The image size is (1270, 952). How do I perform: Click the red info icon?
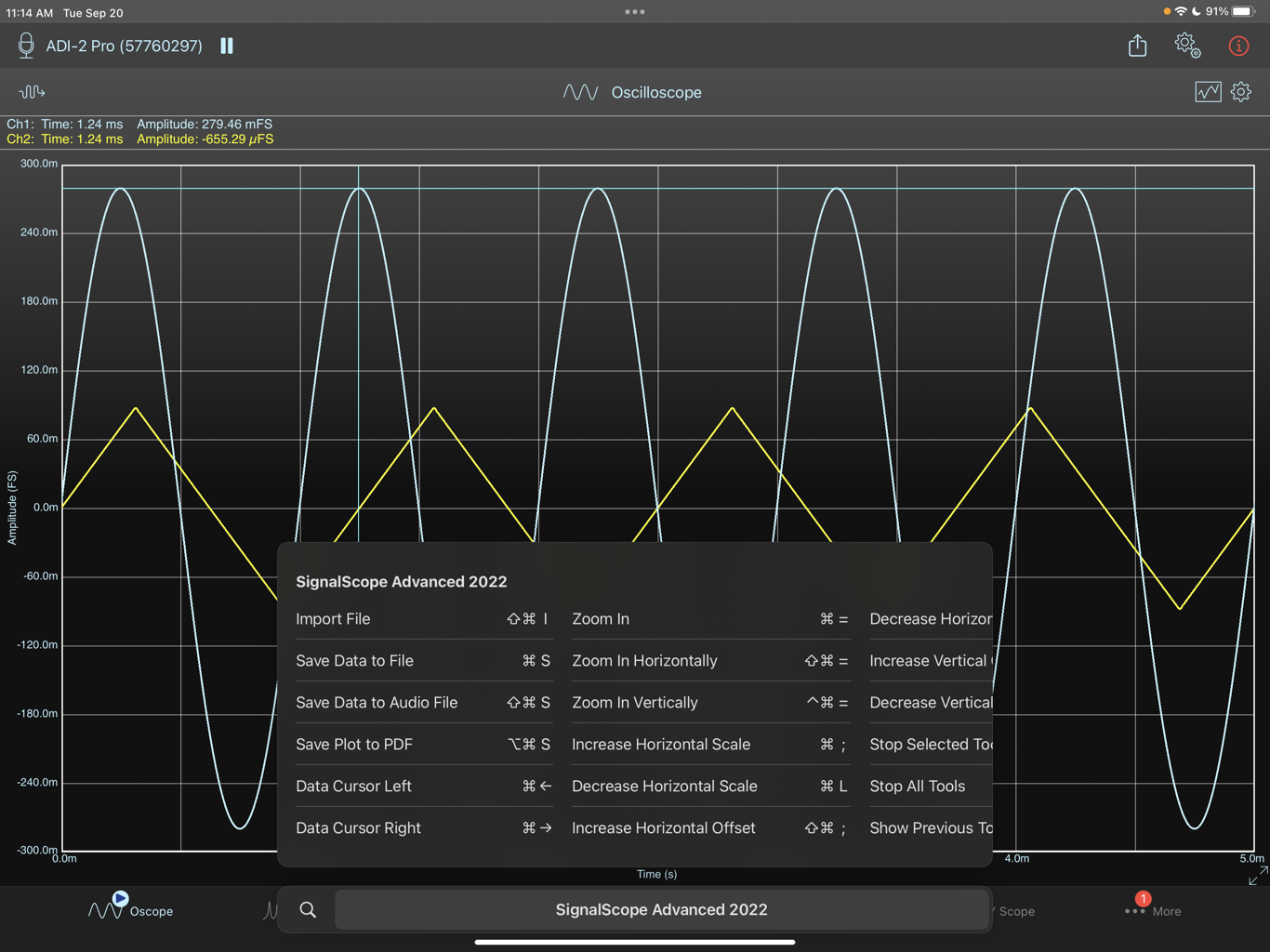click(1238, 45)
